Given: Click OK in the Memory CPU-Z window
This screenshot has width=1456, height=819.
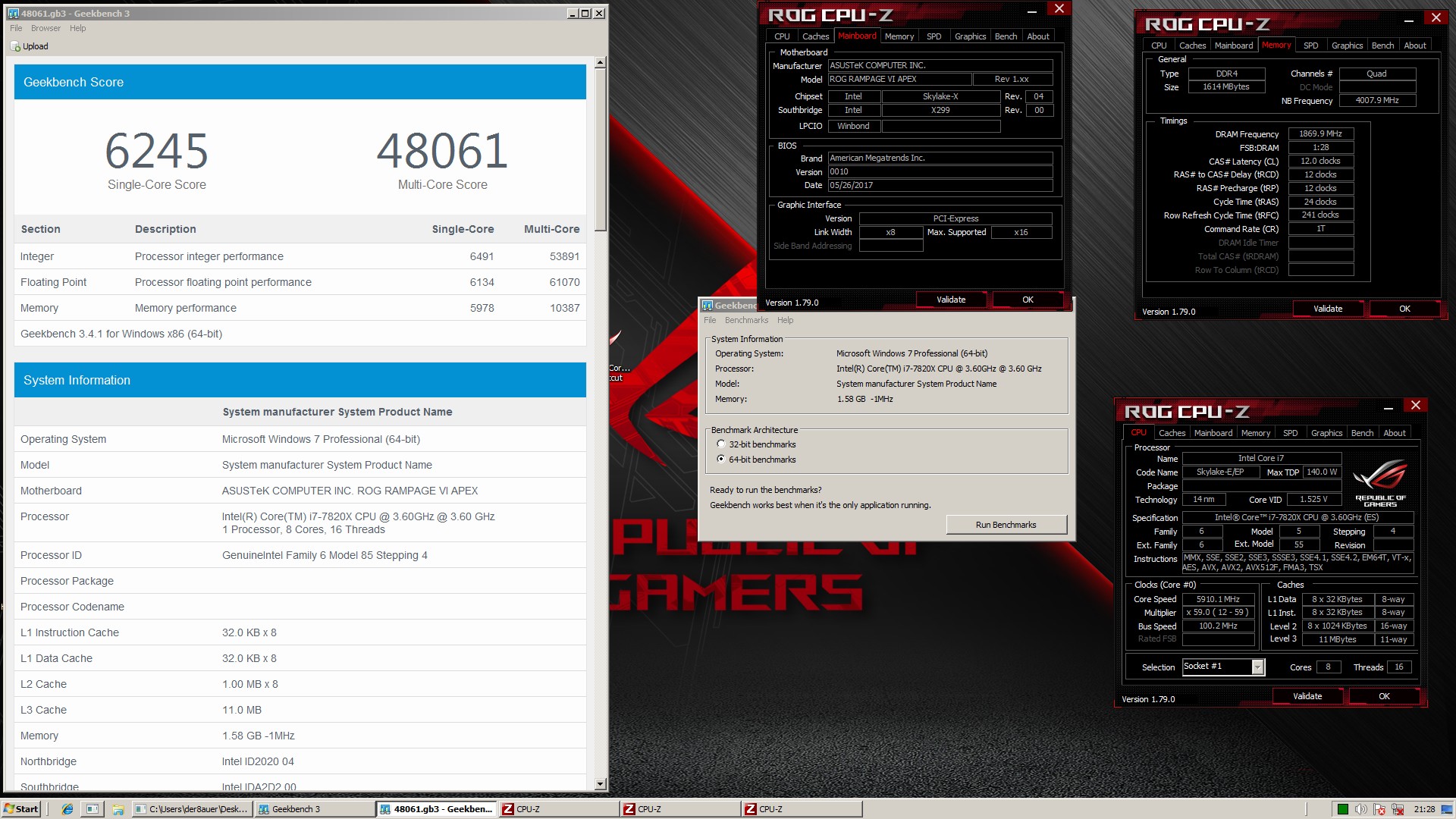Looking at the screenshot, I should coord(1404,309).
